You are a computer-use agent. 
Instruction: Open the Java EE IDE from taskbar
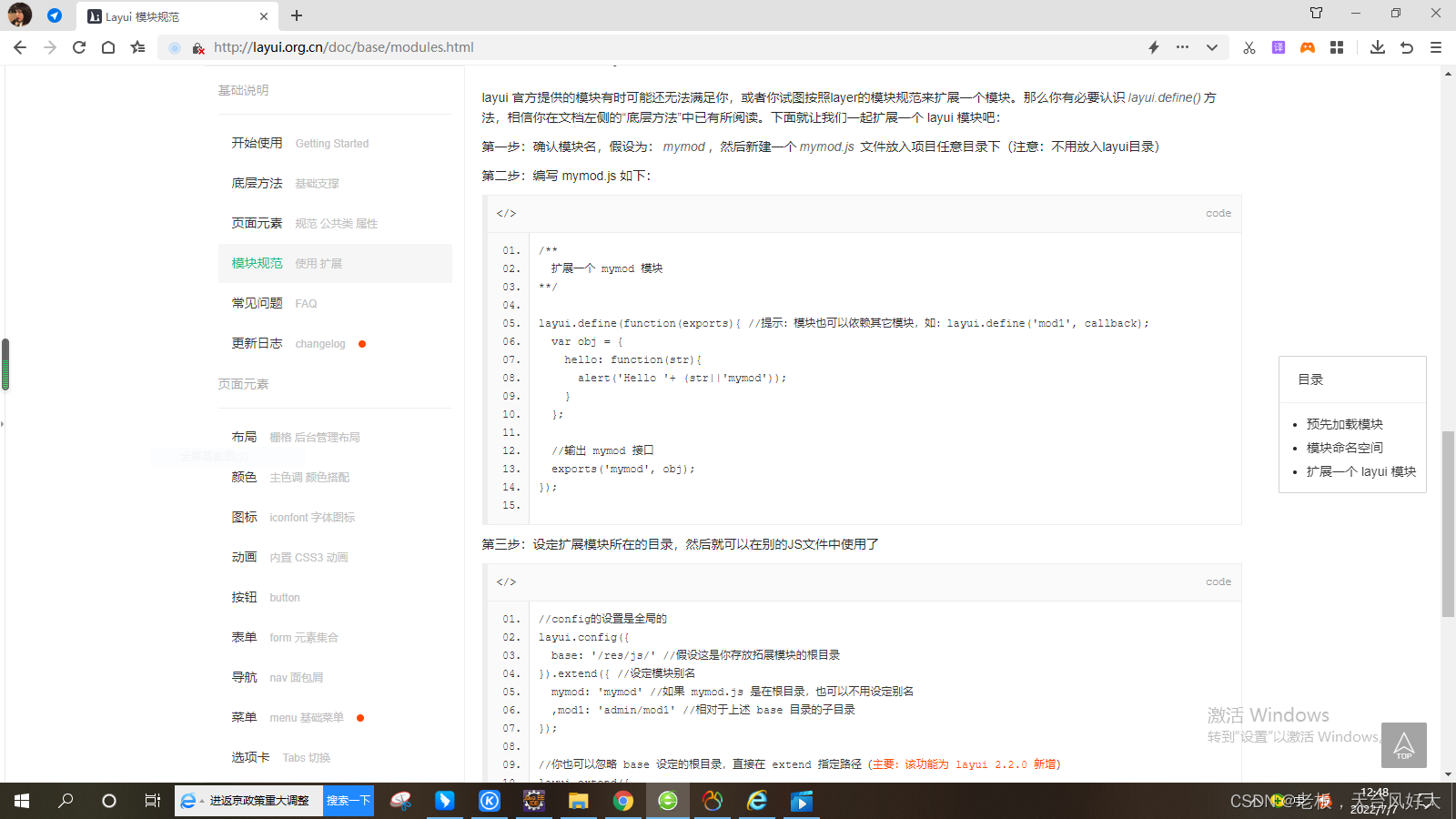click(x=533, y=802)
